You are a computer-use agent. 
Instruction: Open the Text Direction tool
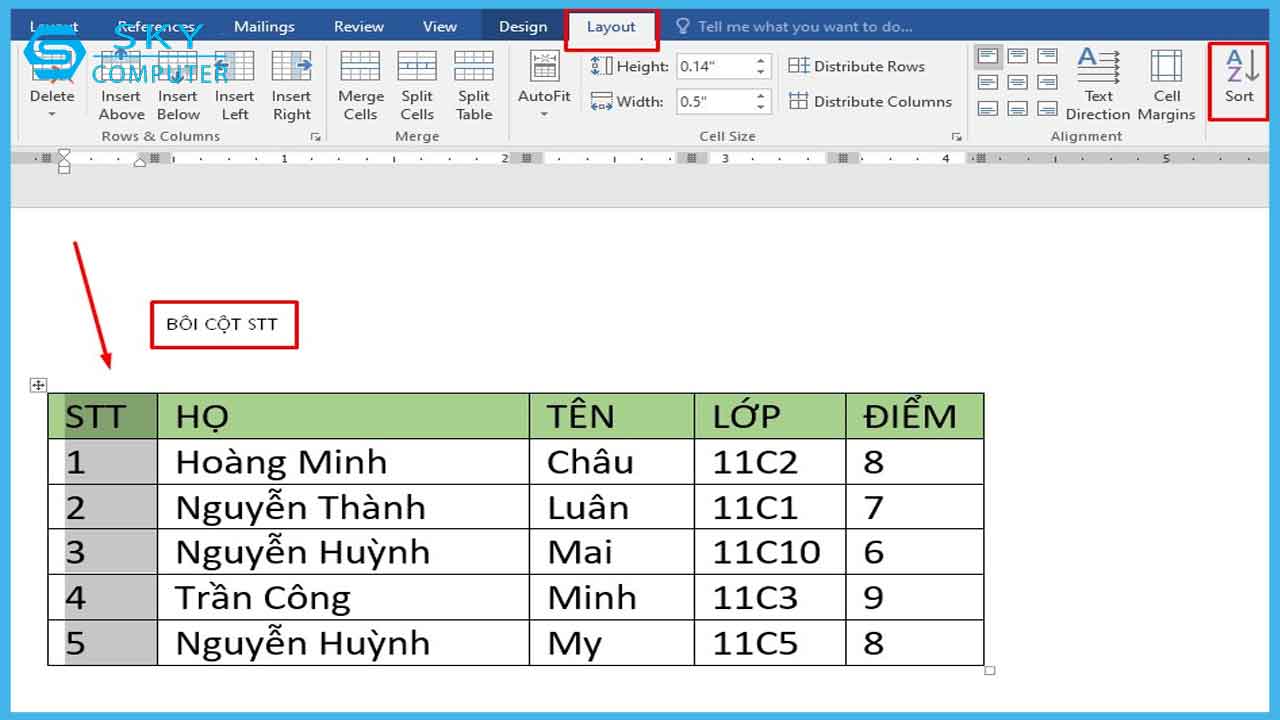click(1098, 67)
